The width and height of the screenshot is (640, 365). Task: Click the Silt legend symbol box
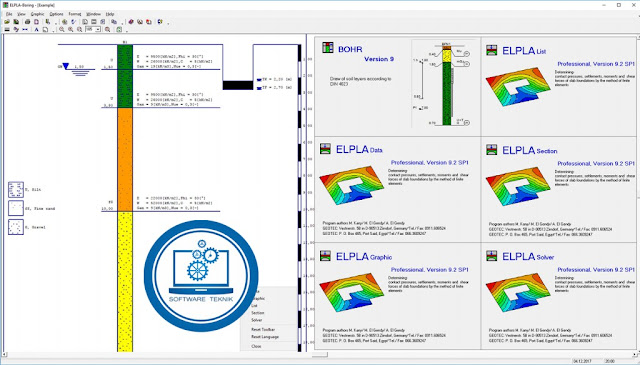tap(16, 189)
